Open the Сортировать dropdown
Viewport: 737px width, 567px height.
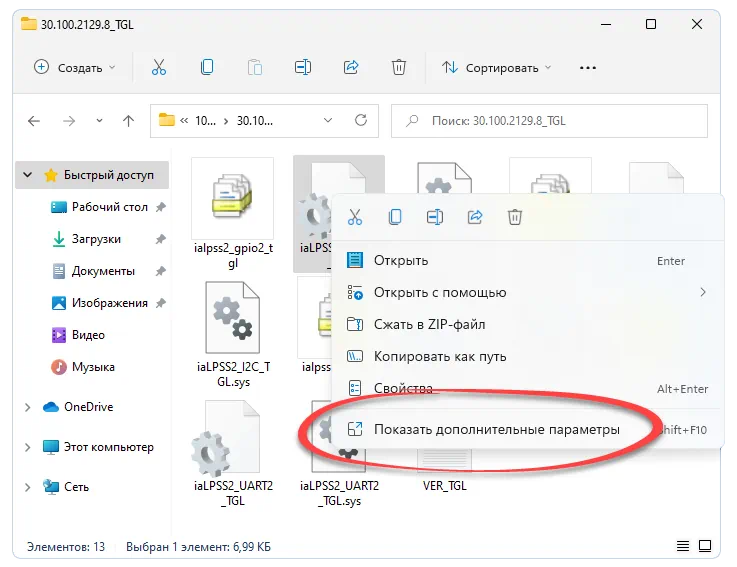[496, 68]
